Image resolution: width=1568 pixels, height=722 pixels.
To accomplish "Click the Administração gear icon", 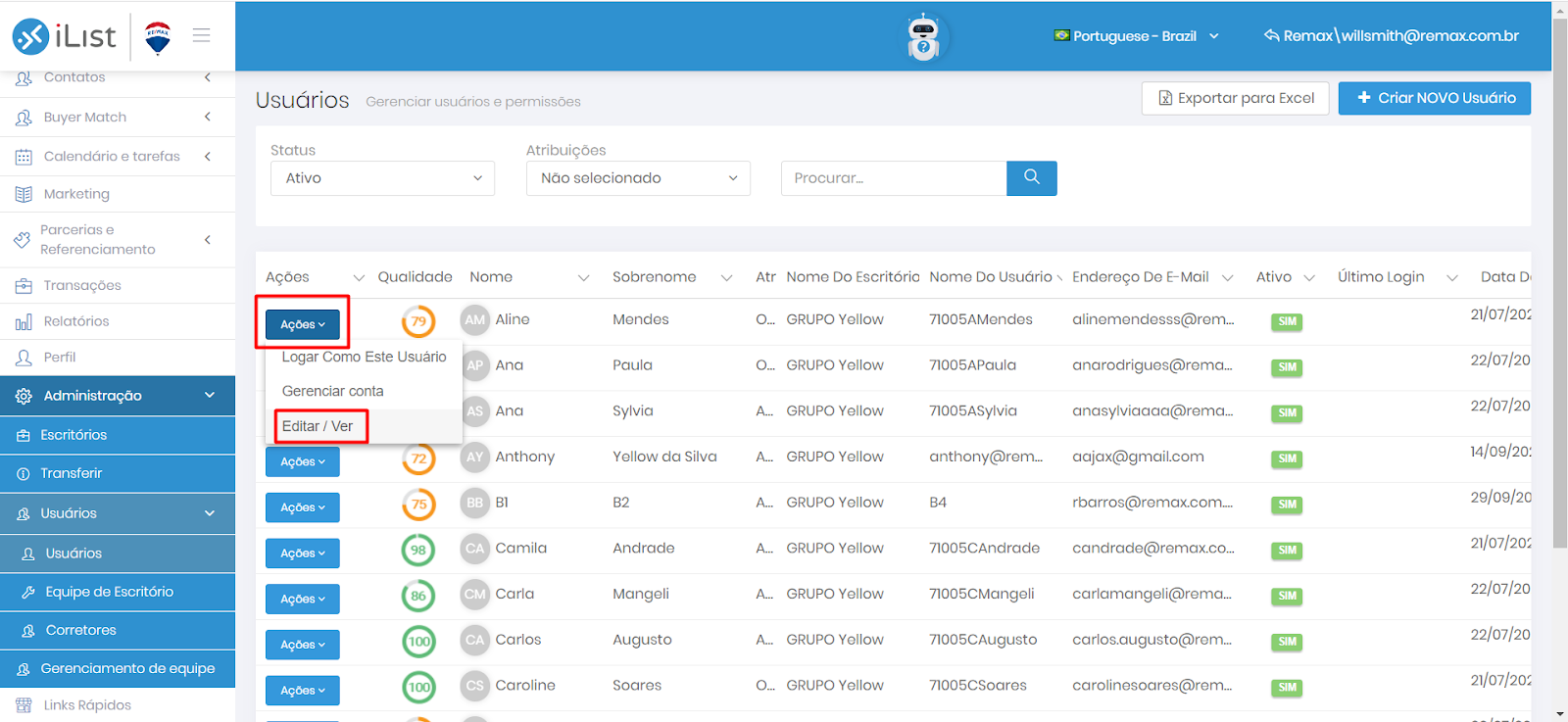I will (24, 396).
